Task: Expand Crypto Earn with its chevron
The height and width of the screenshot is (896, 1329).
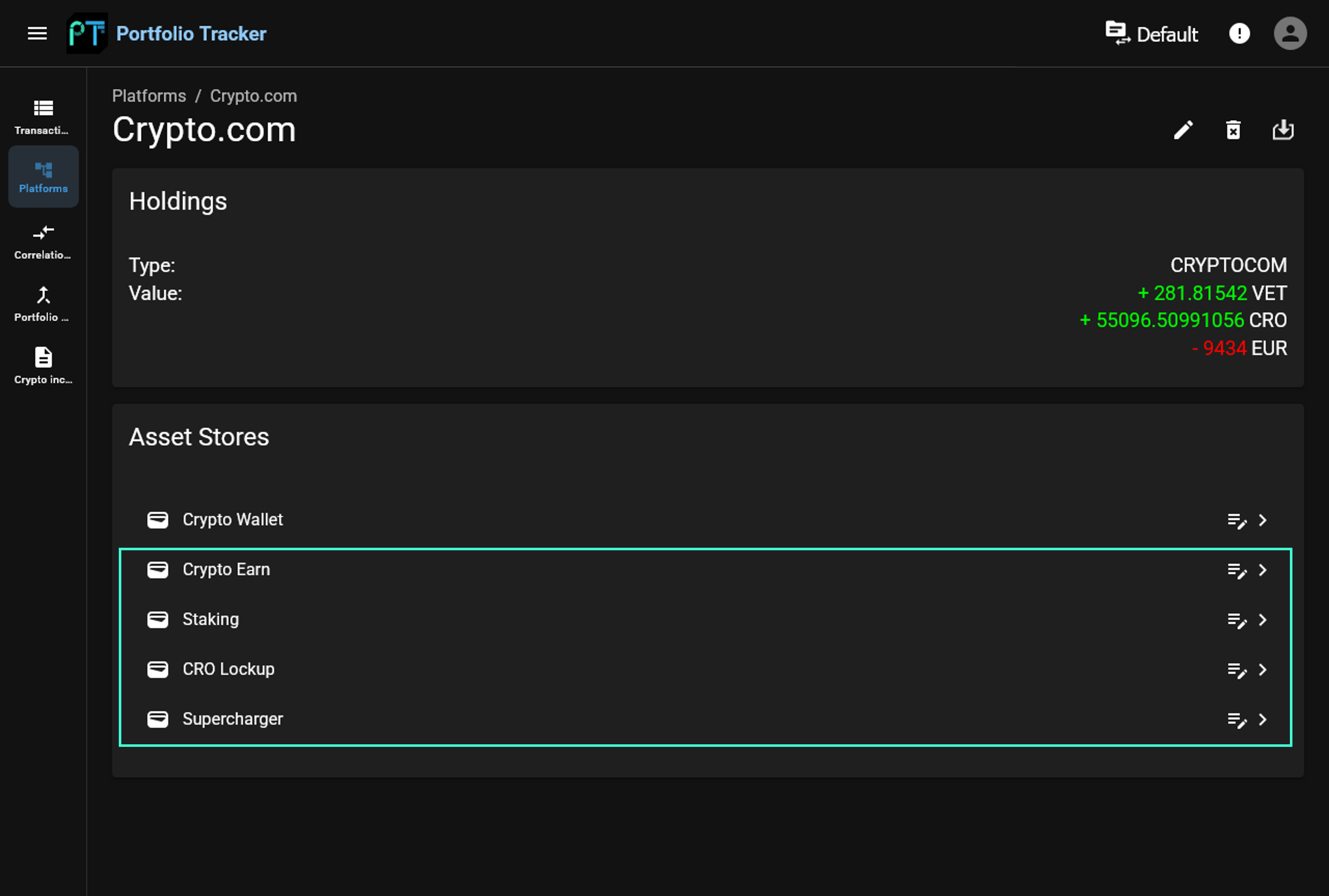Action: [x=1263, y=570]
